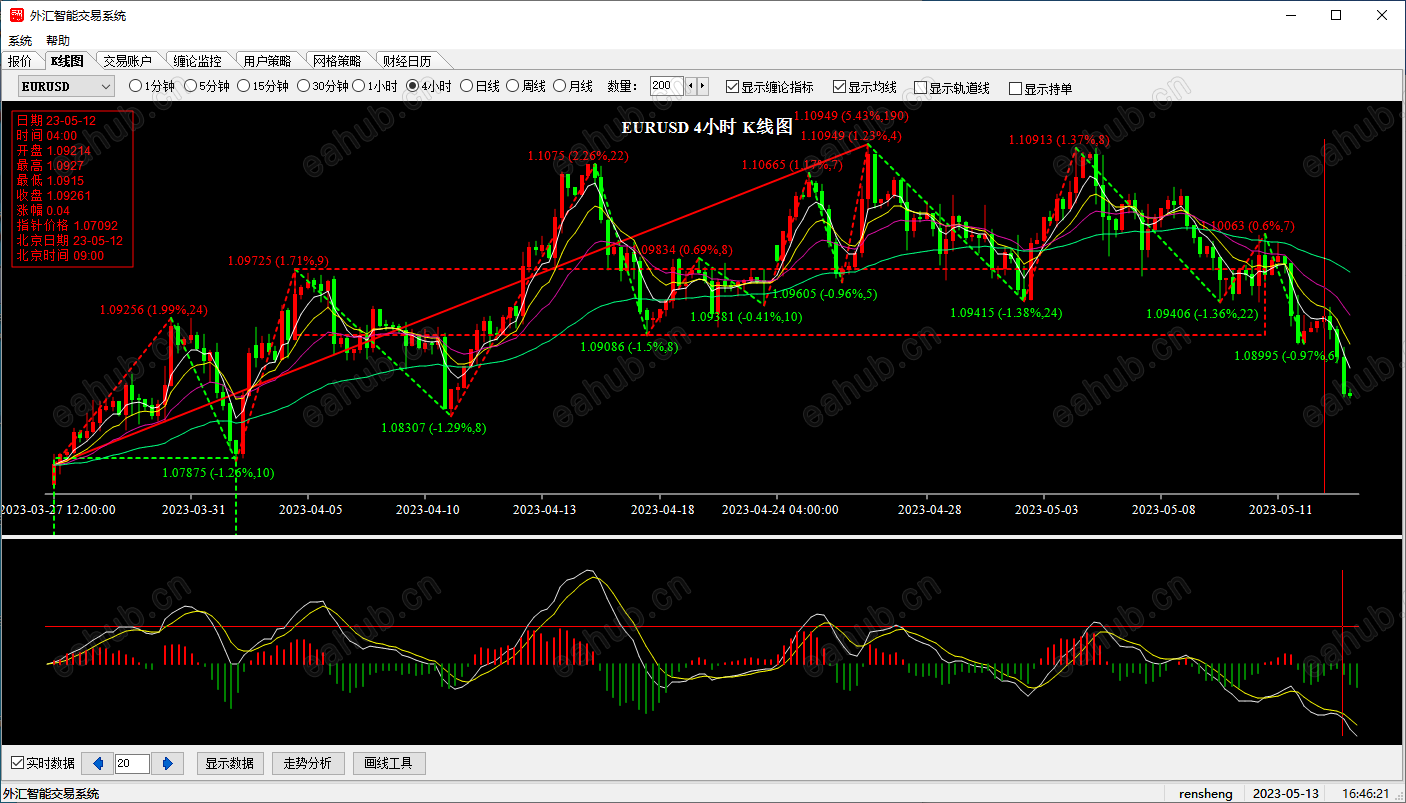Click the 1.08307 (-1.29%,8) trough label
The image size is (1406, 803).
pyautogui.click(x=434, y=428)
